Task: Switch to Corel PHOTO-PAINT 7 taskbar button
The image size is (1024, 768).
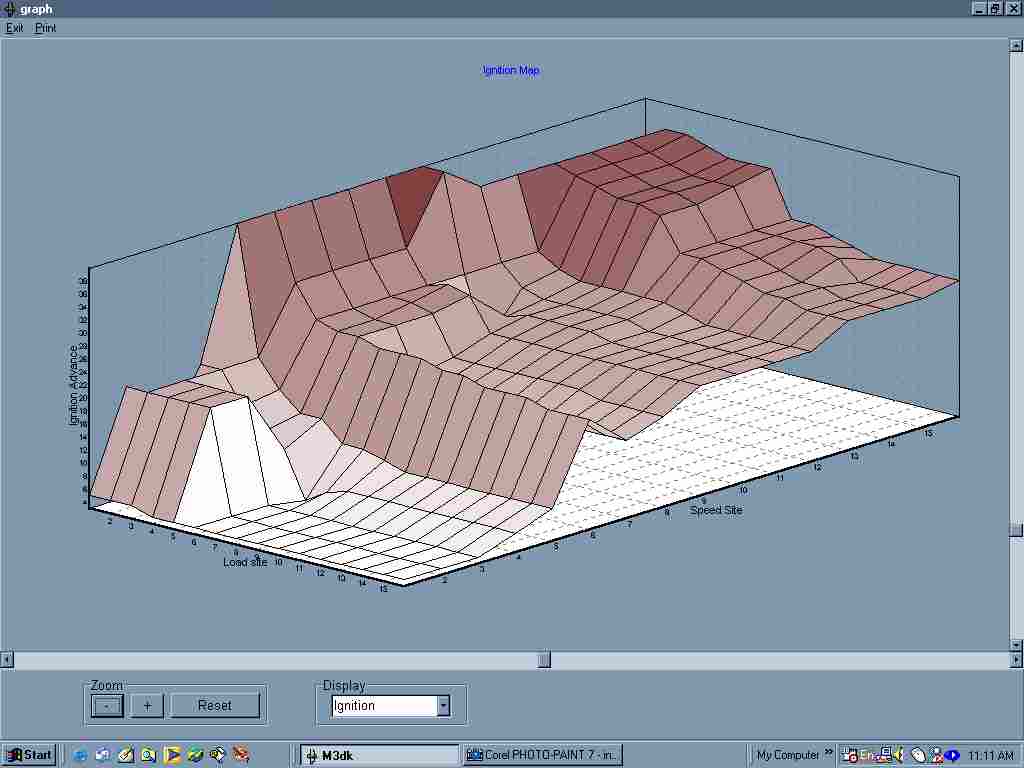Action: pyautogui.click(x=543, y=756)
